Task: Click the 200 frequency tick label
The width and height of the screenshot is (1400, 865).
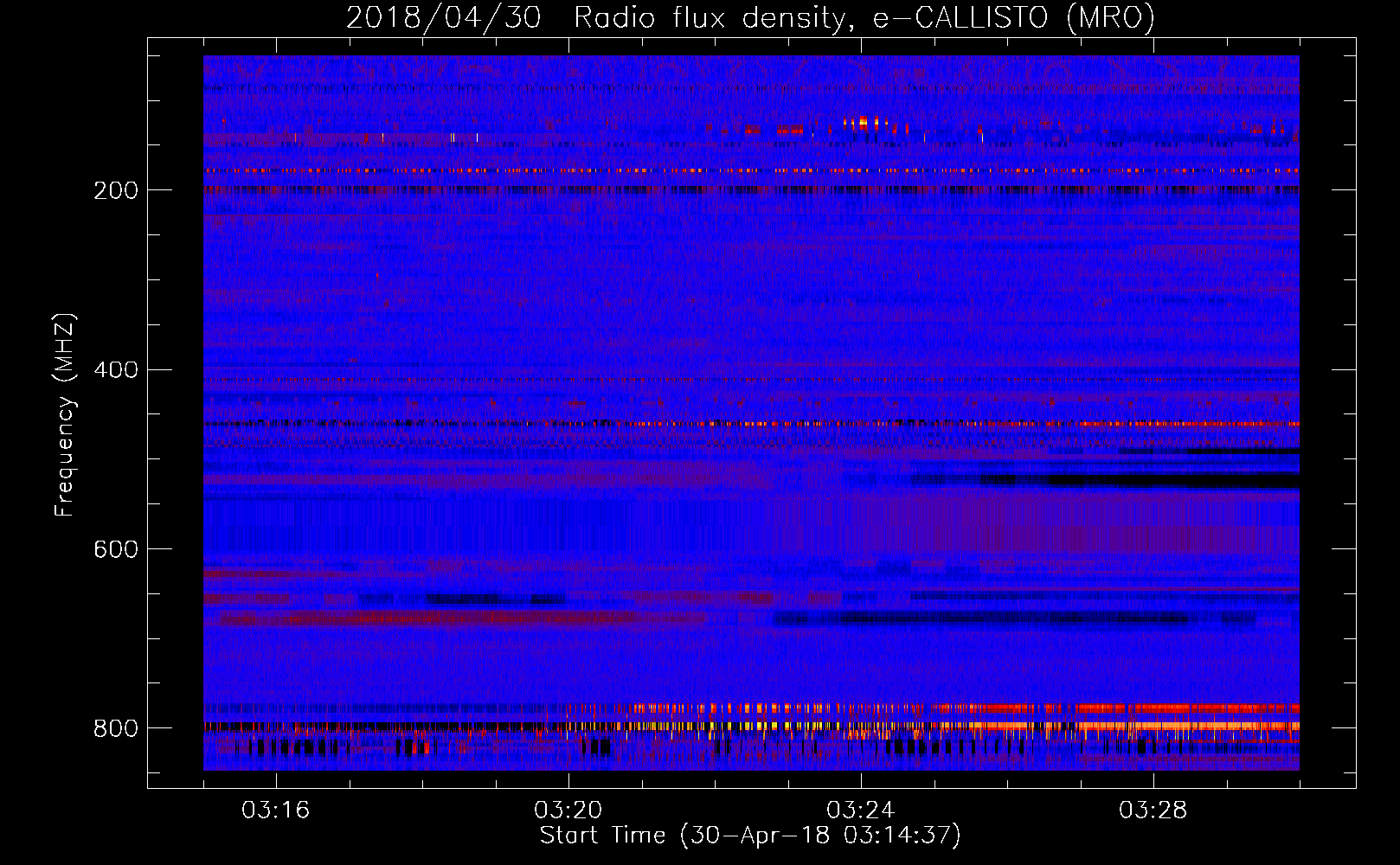Action: click(116, 190)
